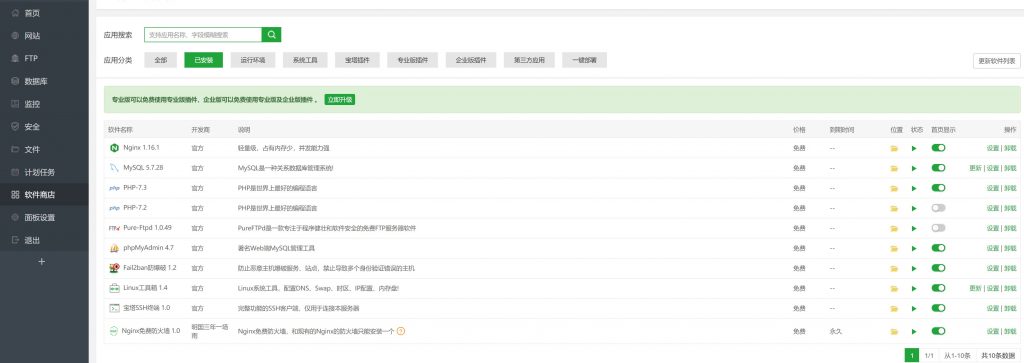Click the question mark help icon in Nginx免费防火墙 description

tap(401, 331)
